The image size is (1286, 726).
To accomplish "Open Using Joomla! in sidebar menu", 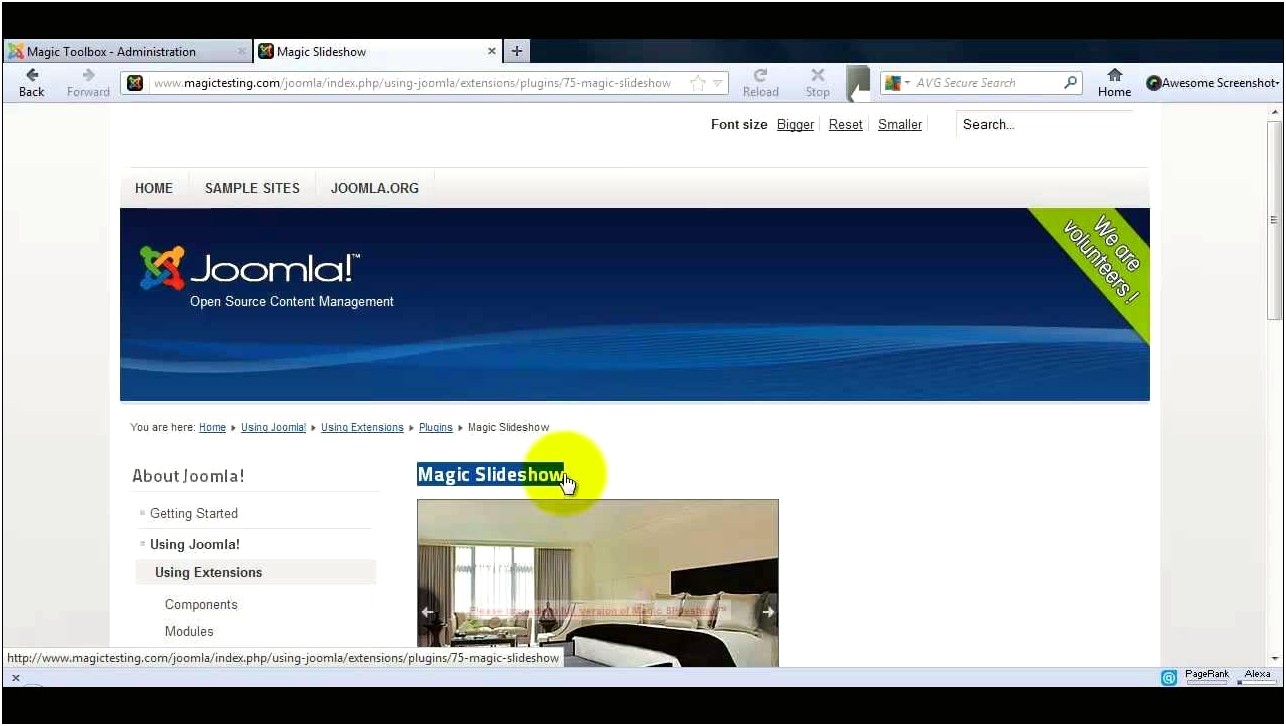I will pyautogui.click(x=195, y=545).
